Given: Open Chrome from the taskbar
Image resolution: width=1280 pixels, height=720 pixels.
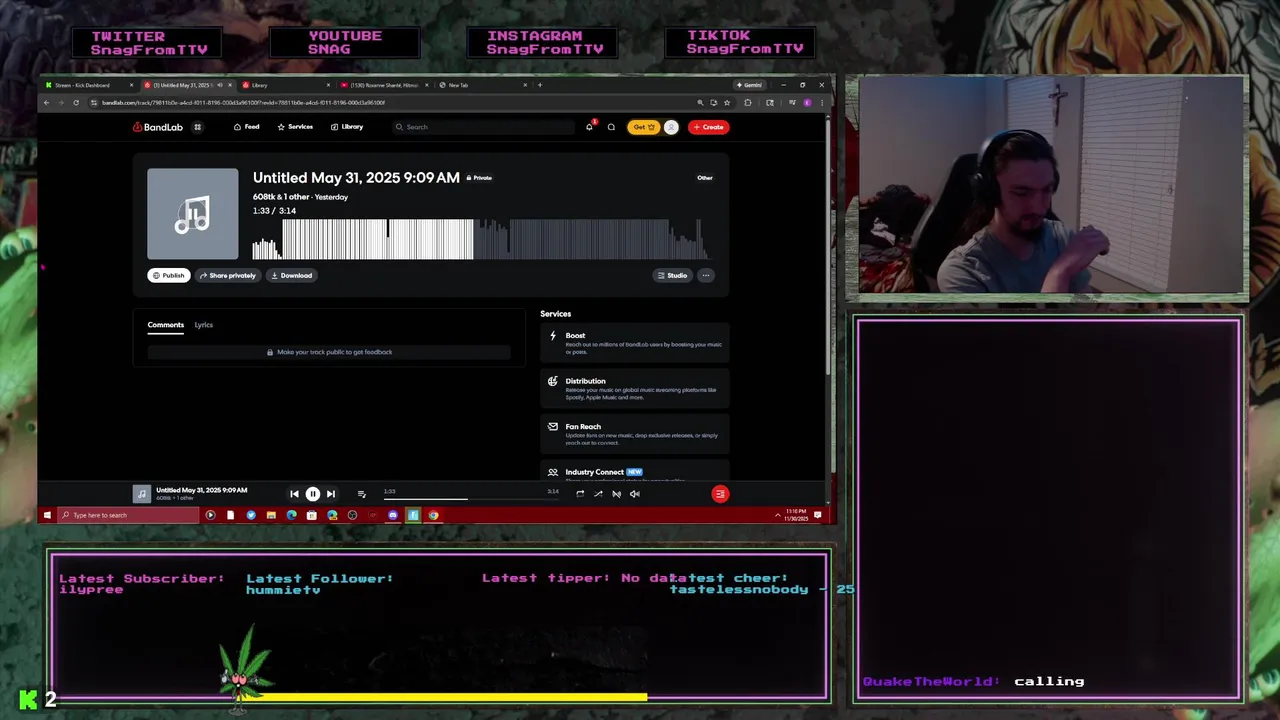Looking at the screenshot, I should 433,515.
